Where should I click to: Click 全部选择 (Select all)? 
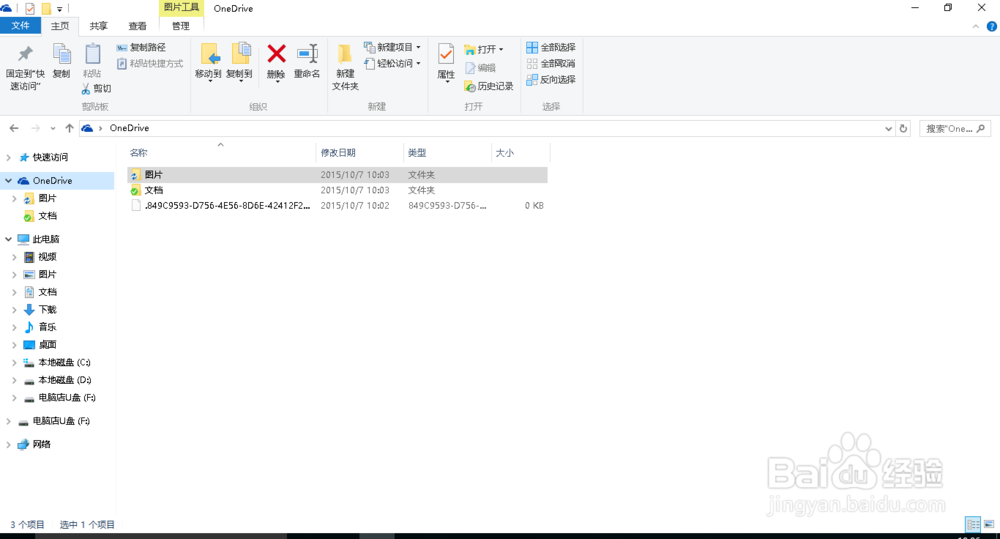click(551, 47)
